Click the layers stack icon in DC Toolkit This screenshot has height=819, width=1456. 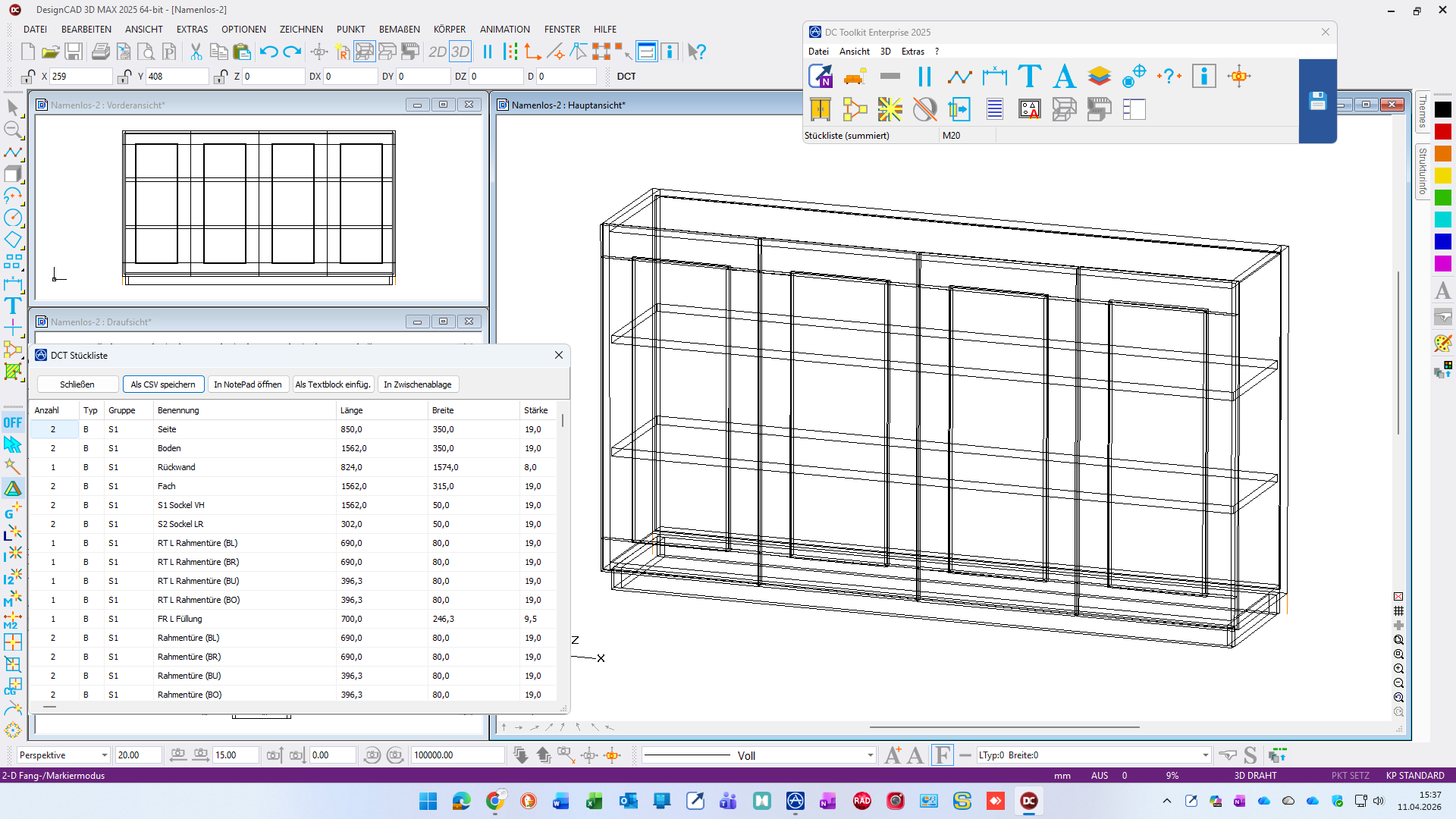click(1099, 76)
